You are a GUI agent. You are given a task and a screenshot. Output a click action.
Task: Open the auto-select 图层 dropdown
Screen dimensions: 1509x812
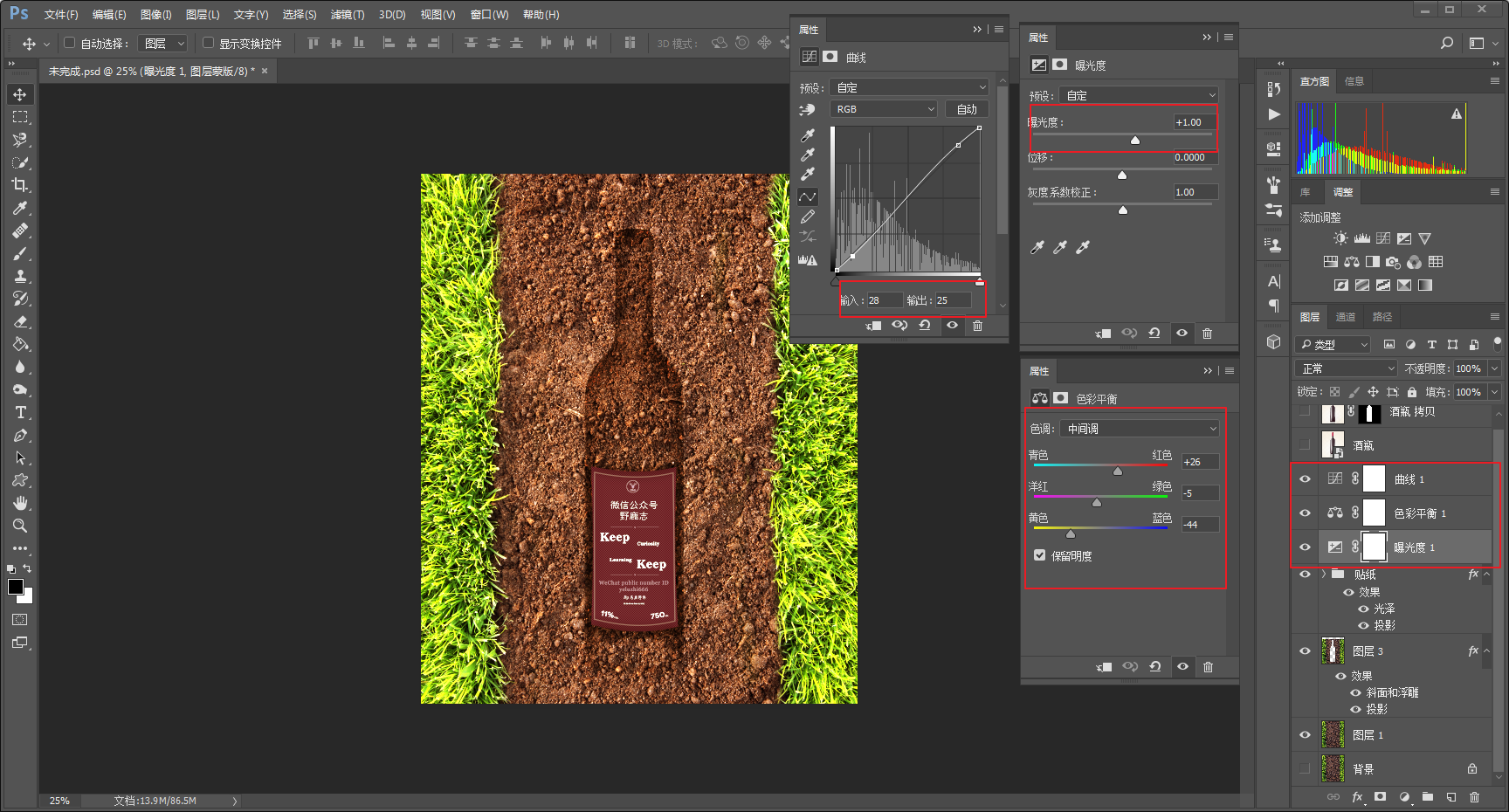(164, 43)
